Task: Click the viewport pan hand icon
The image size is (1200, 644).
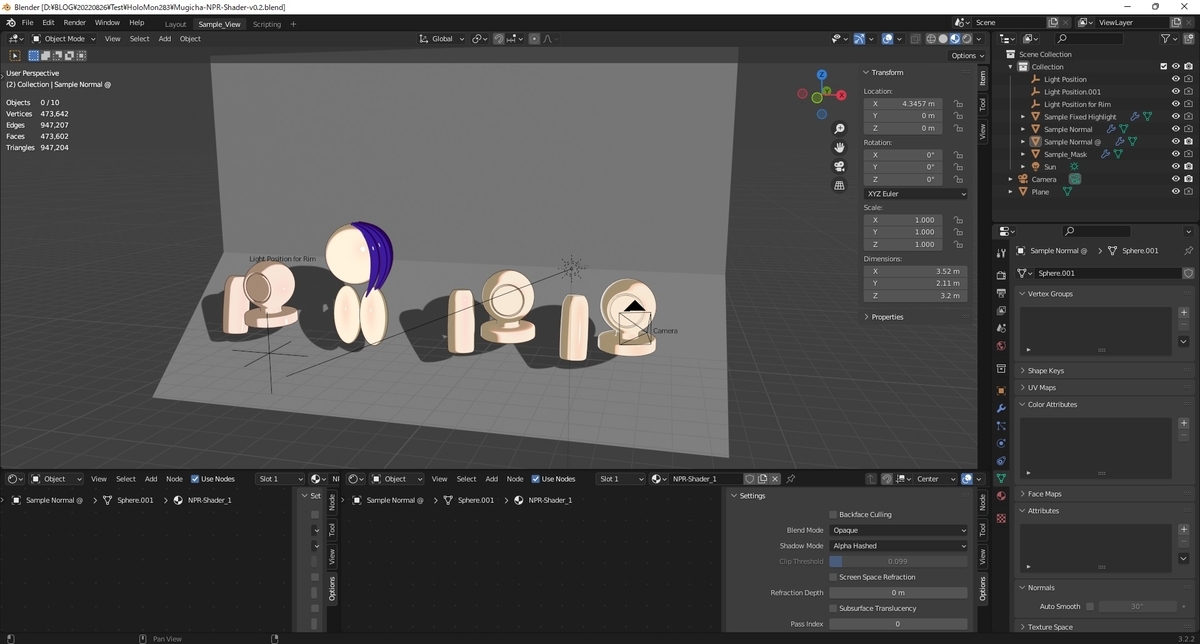Action: coord(840,147)
